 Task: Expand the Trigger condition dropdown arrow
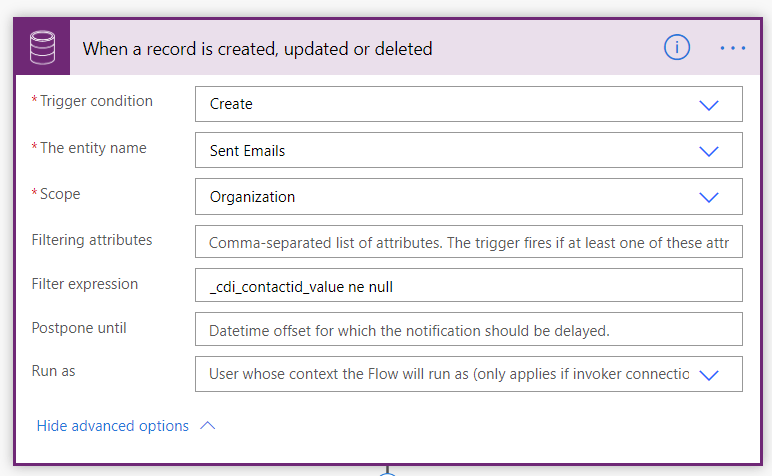coord(709,104)
